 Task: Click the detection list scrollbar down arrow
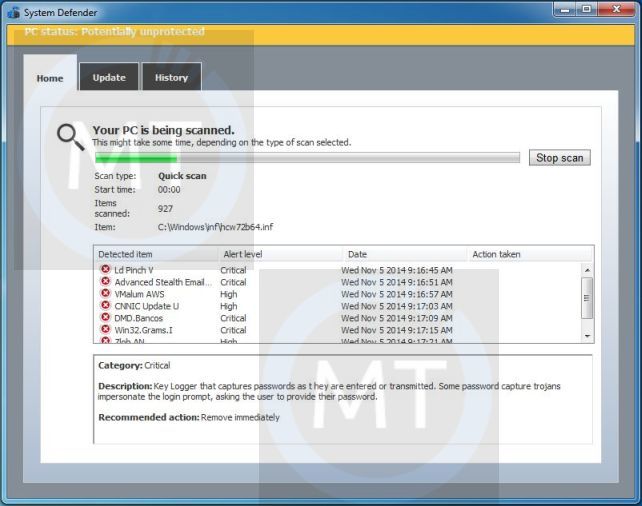(587, 336)
